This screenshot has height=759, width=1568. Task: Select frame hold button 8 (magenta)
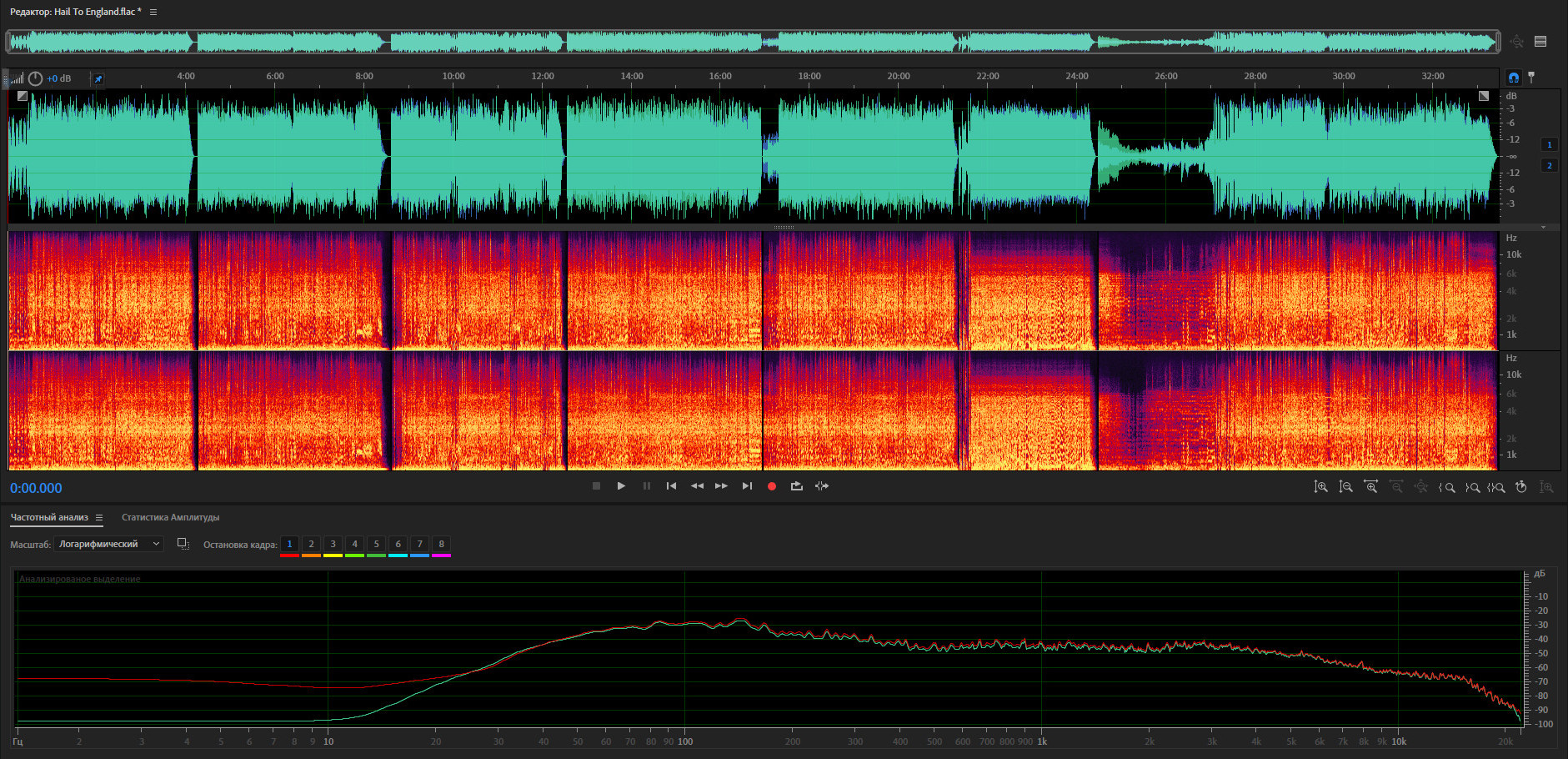[x=441, y=545]
